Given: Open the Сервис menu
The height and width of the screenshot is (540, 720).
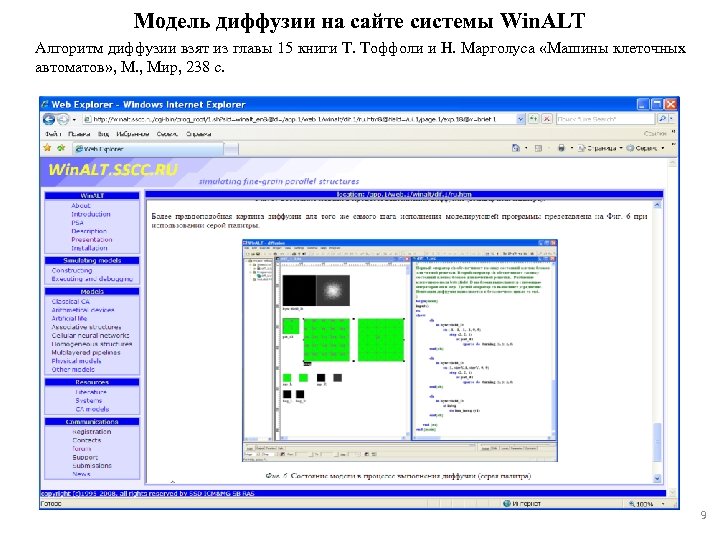Looking at the screenshot, I should coord(167,134).
